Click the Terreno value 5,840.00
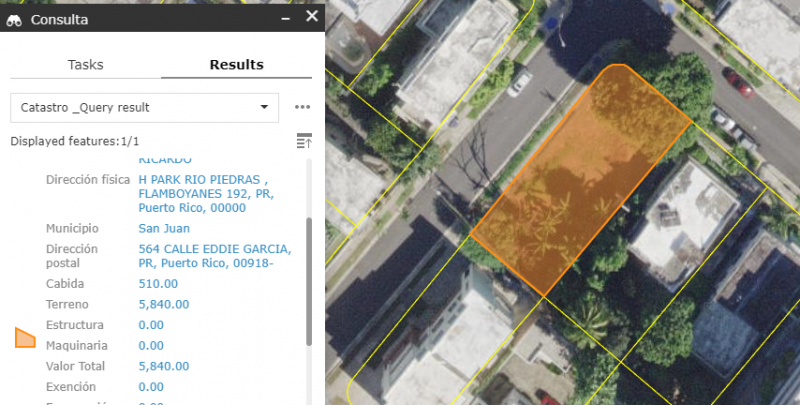The width and height of the screenshot is (800, 405). click(x=163, y=304)
